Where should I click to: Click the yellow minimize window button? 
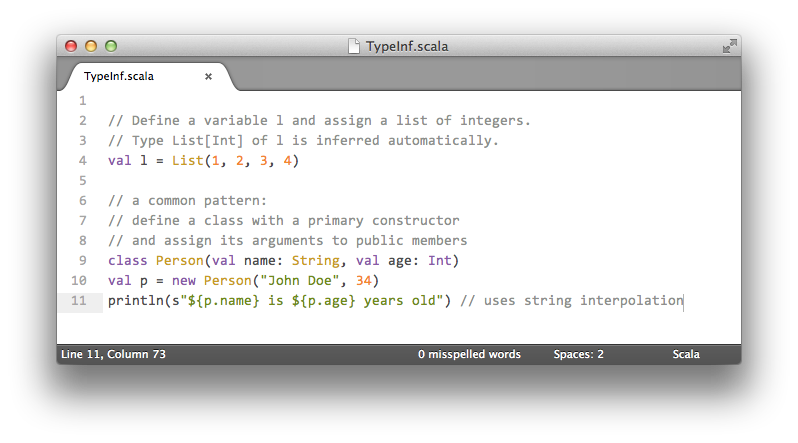(x=91, y=46)
